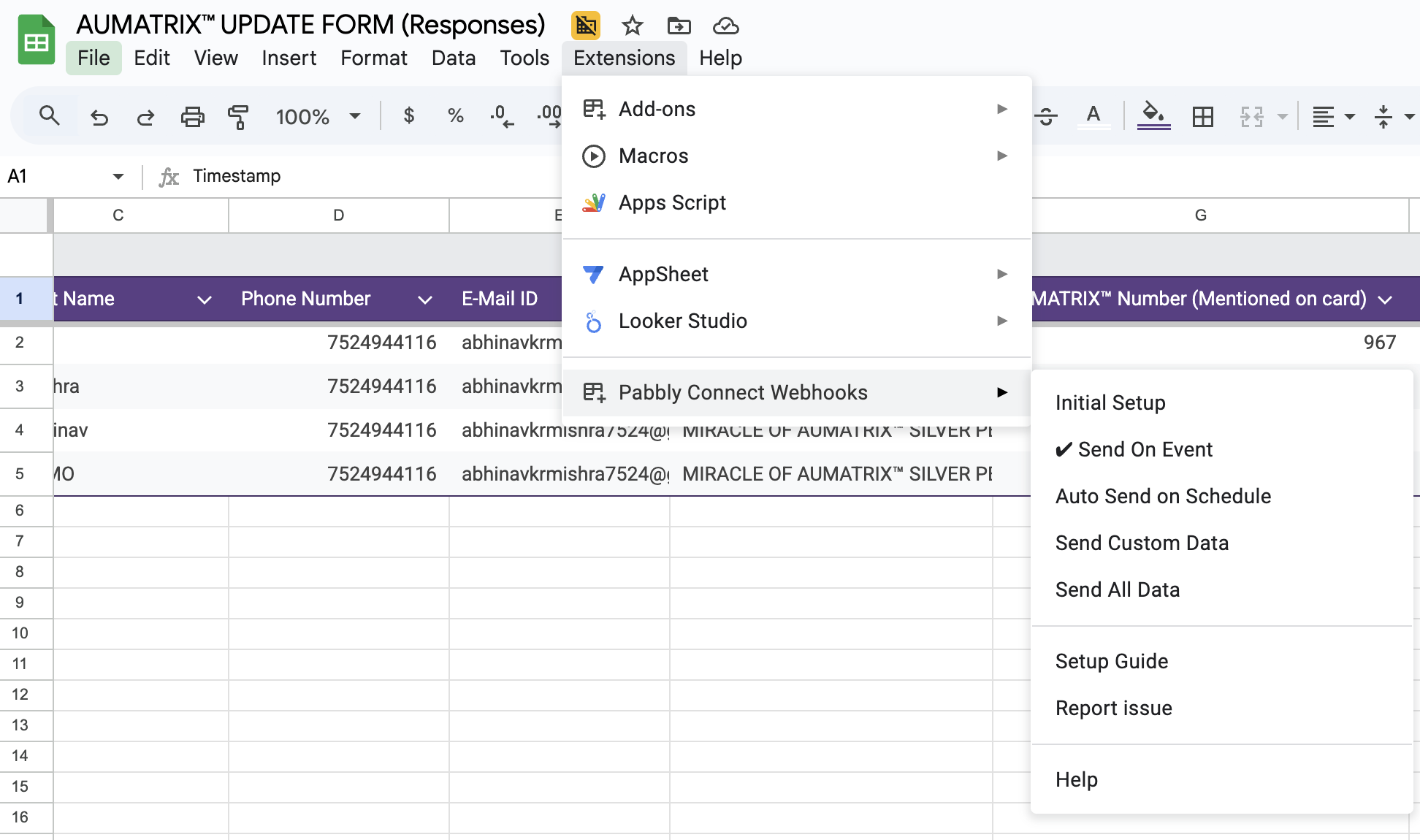1420x840 pixels.
Task: Click Initial Setup in Pabbly submenu
Action: [1110, 402]
